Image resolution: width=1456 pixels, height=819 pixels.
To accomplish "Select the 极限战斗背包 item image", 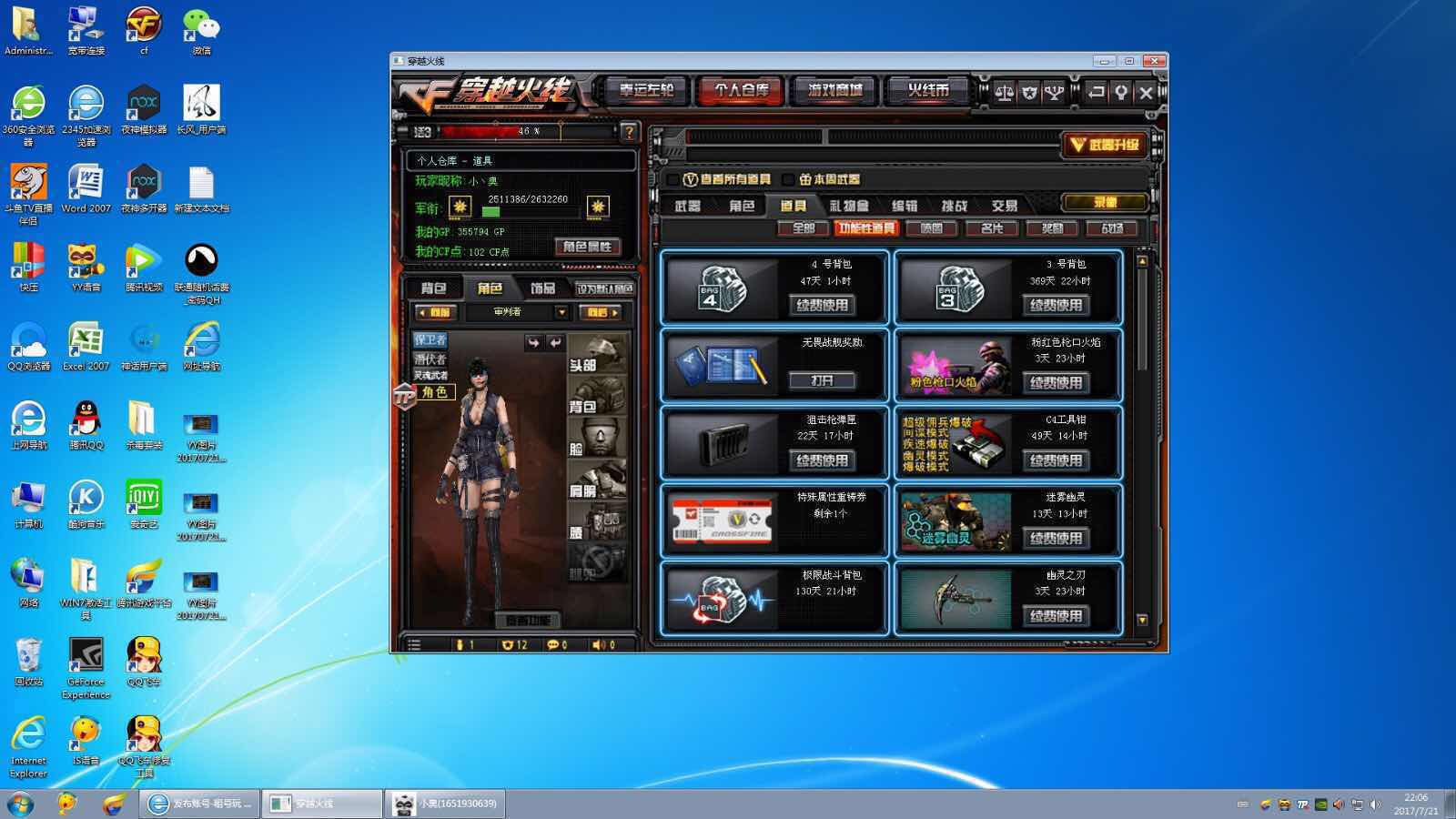I will click(x=722, y=598).
